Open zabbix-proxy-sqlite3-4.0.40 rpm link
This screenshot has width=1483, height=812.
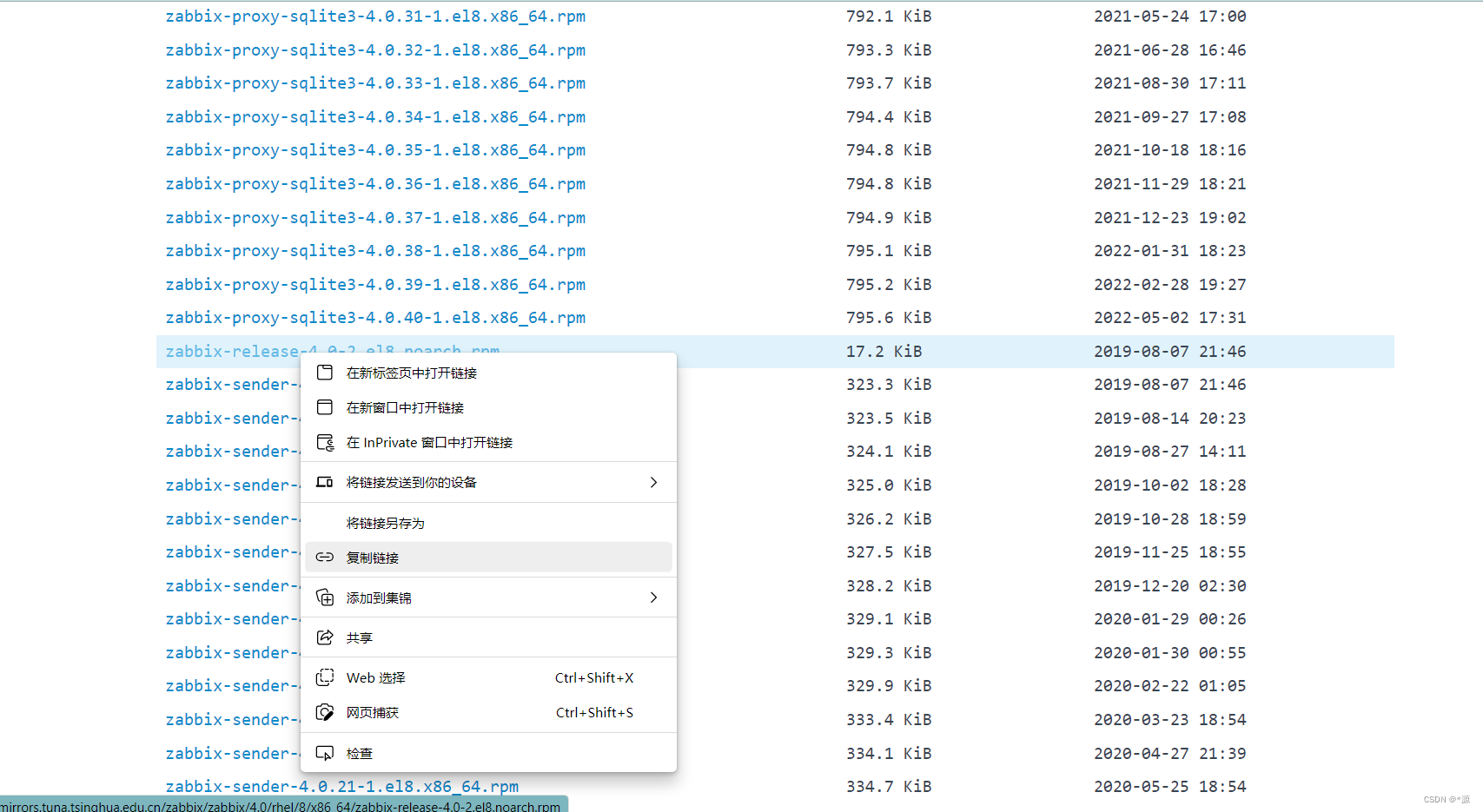(x=375, y=317)
